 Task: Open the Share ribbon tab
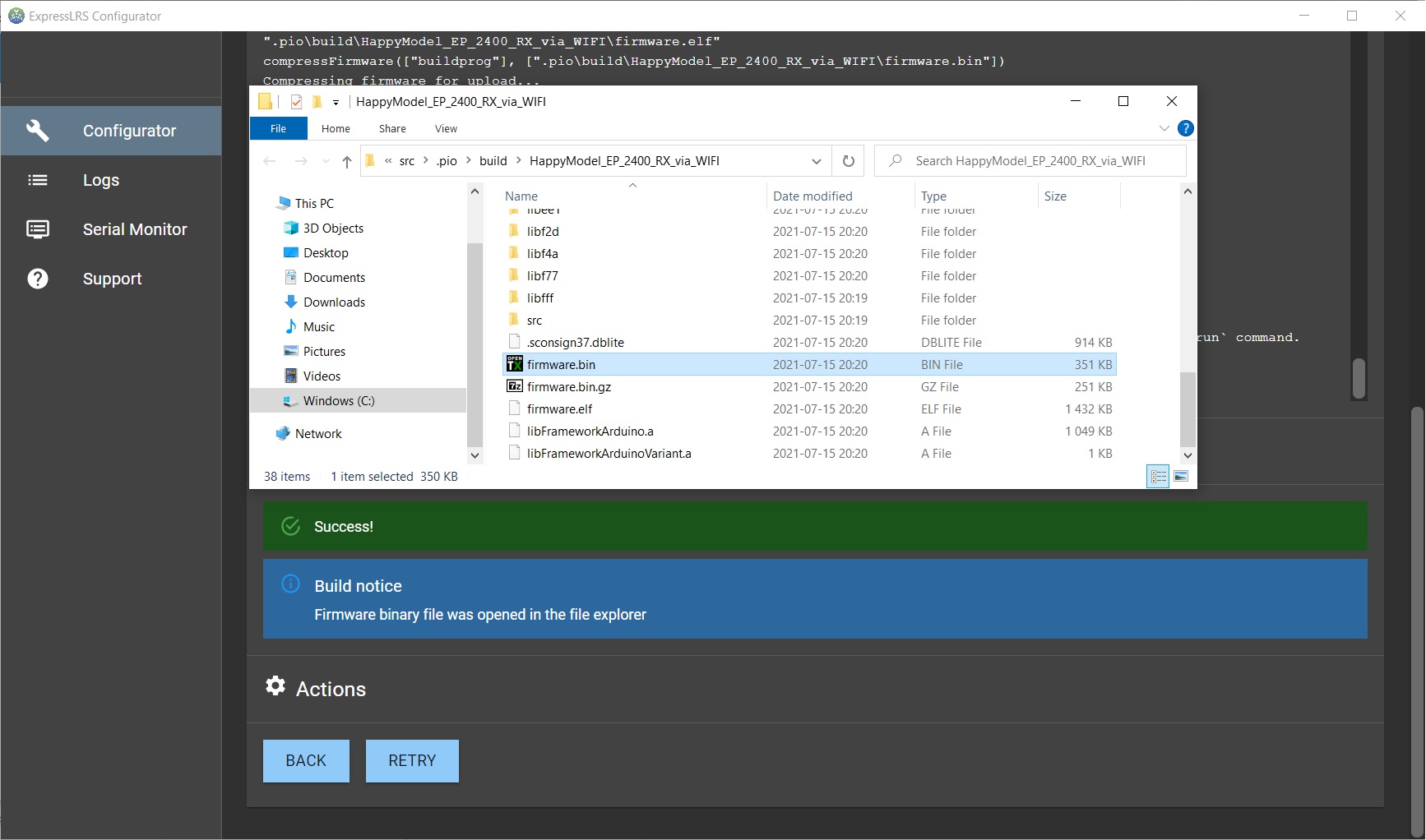392,128
